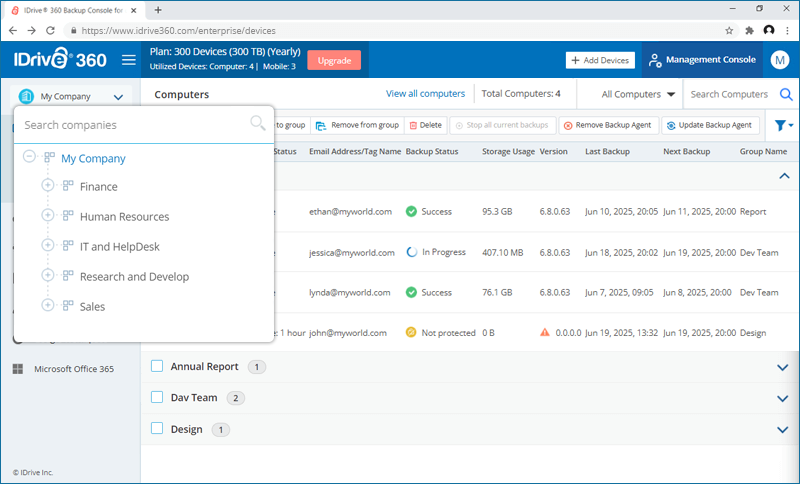
Task: Expand the IT and HelpDesk node
Action: click(x=47, y=245)
